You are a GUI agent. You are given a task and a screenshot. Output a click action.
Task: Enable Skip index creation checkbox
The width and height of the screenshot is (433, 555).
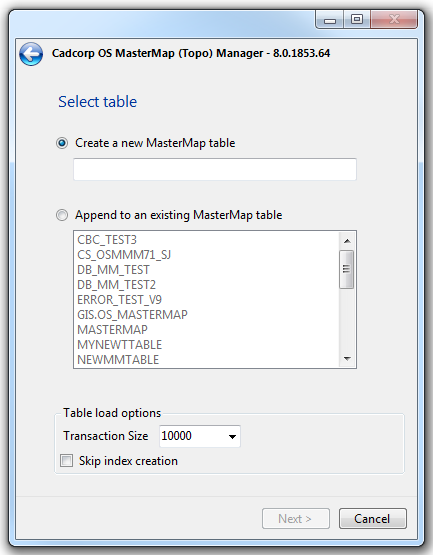(67, 461)
